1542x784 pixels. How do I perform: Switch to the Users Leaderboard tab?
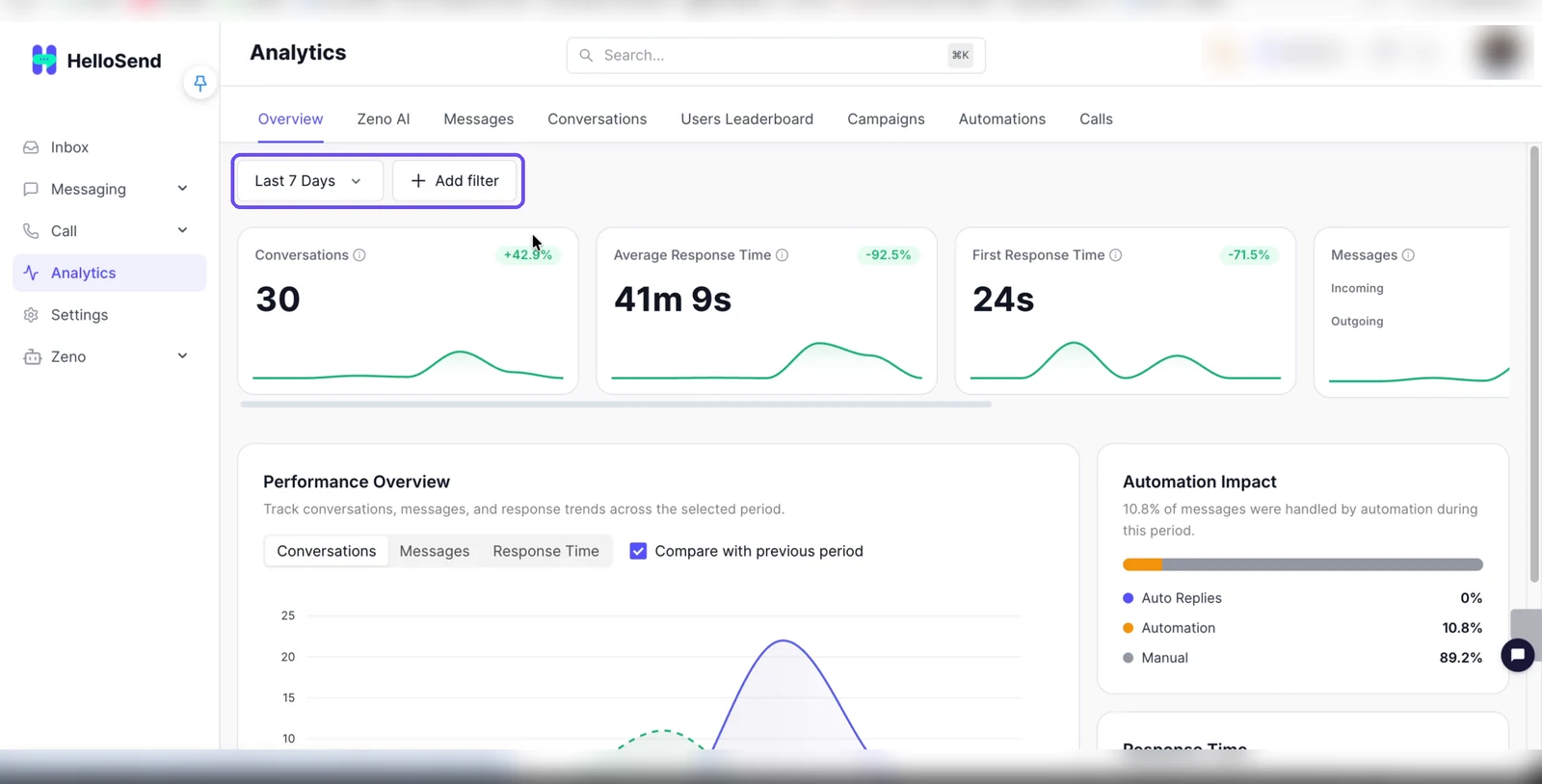[x=747, y=119]
